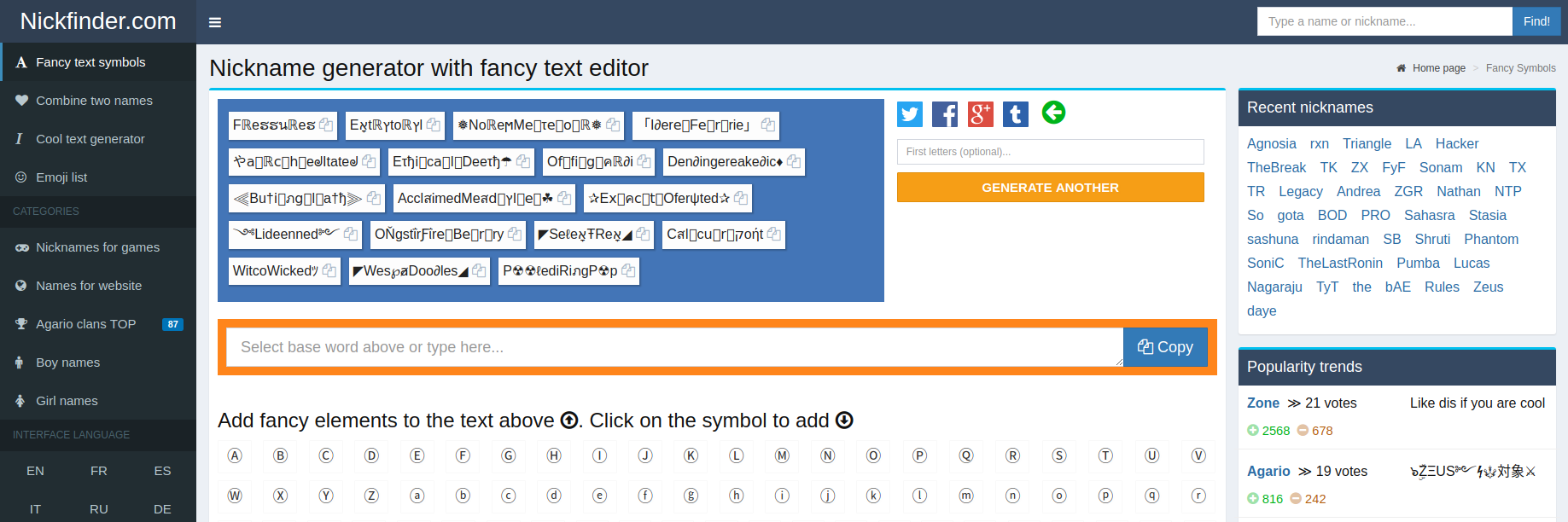Open the Hacker recent nickname link
Image resolution: width=1568 pixels, height=522 pixels.
(1456, 144)
